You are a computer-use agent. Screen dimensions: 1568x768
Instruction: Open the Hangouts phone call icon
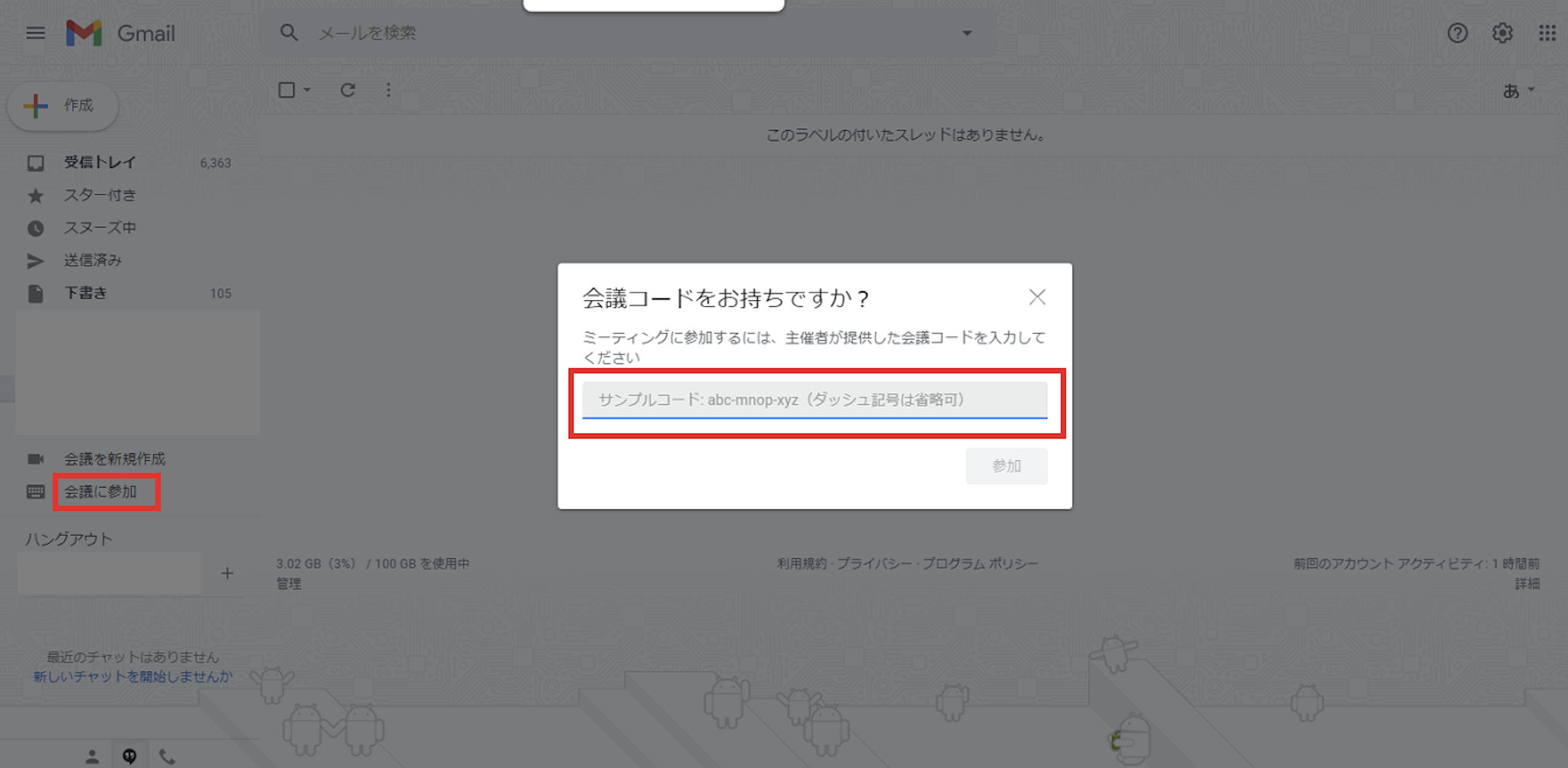click(168, 755)
